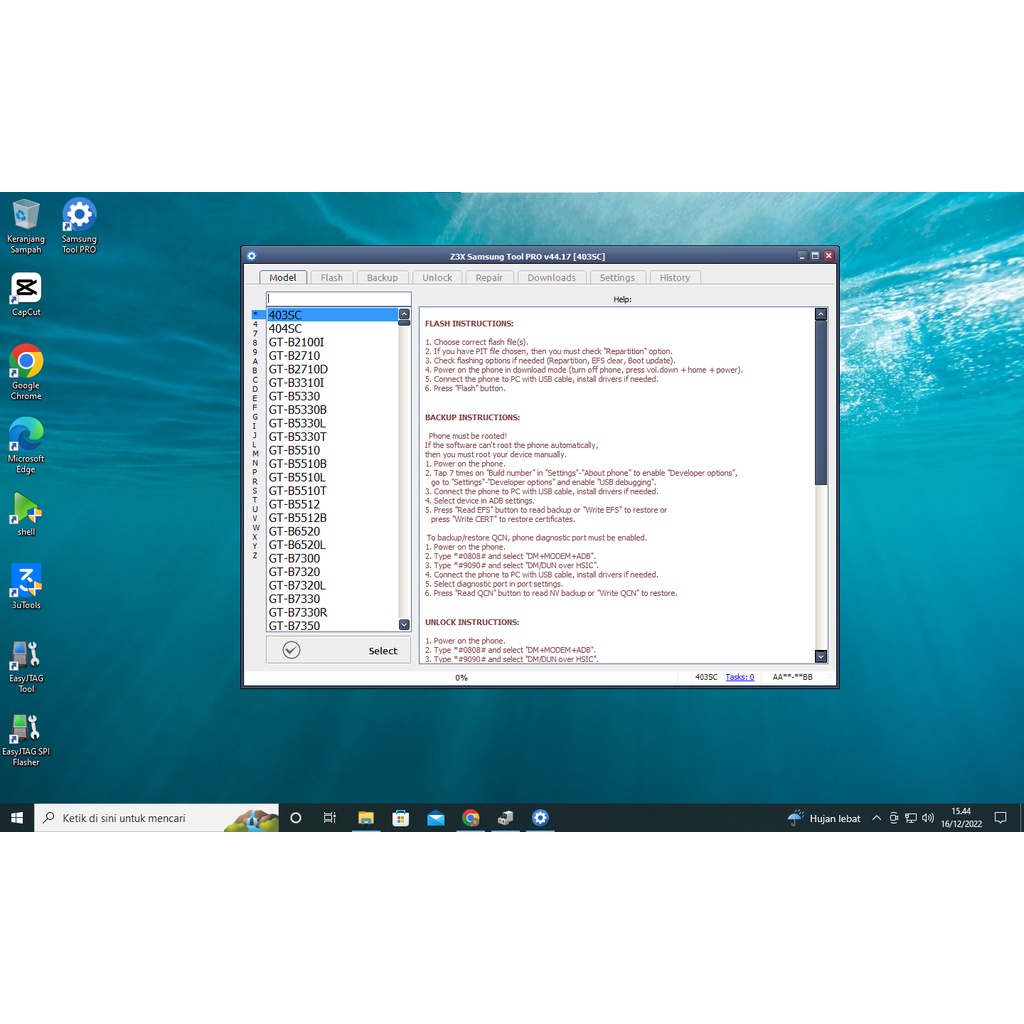Viewport: 1024px width, 1024px height.
Task: Select model GT-B7330R in the list
Action: pyautogui.click(x=332, y=613)
